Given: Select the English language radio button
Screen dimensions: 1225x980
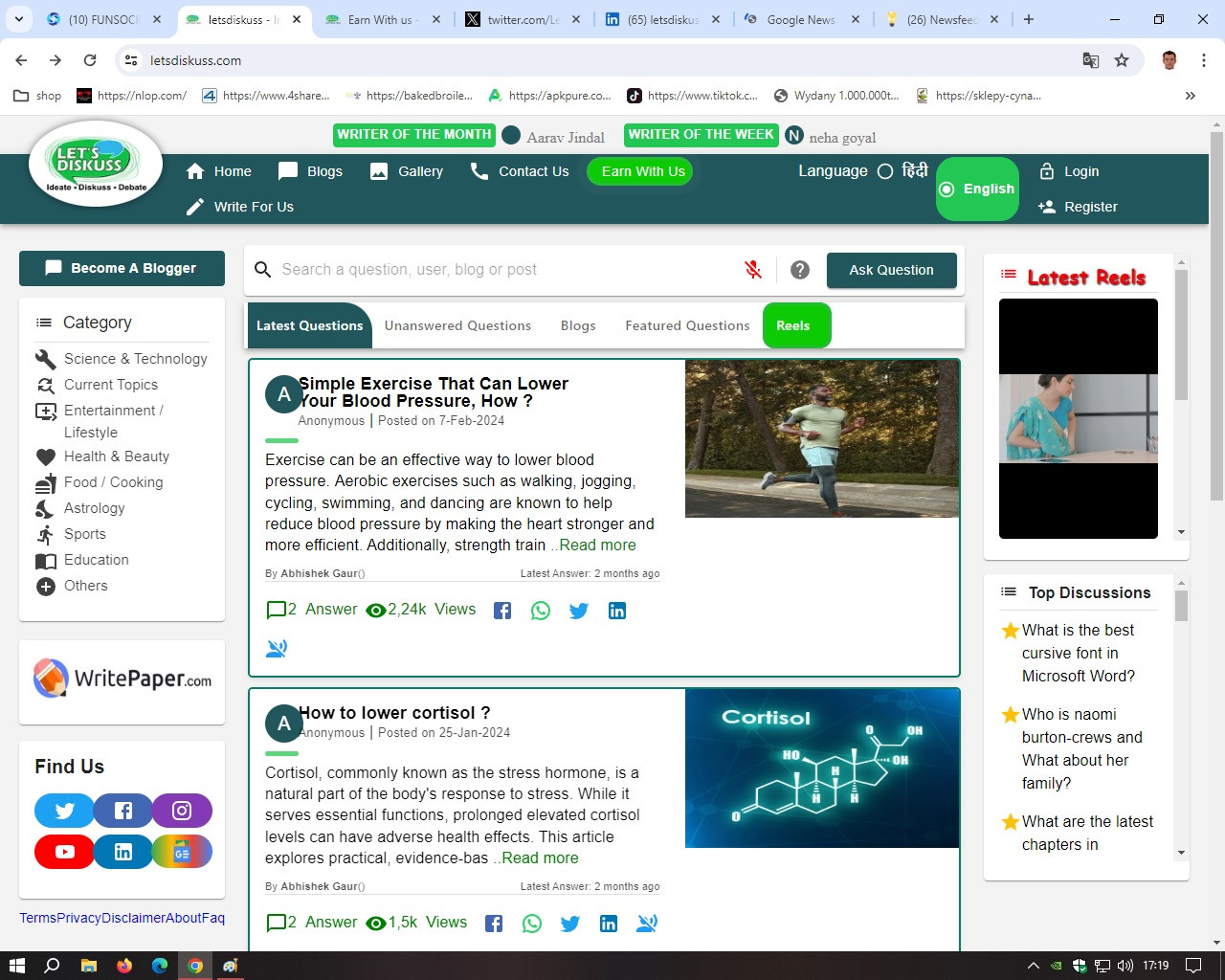Looking at the screenshot, I should click(x=947, y=189).
